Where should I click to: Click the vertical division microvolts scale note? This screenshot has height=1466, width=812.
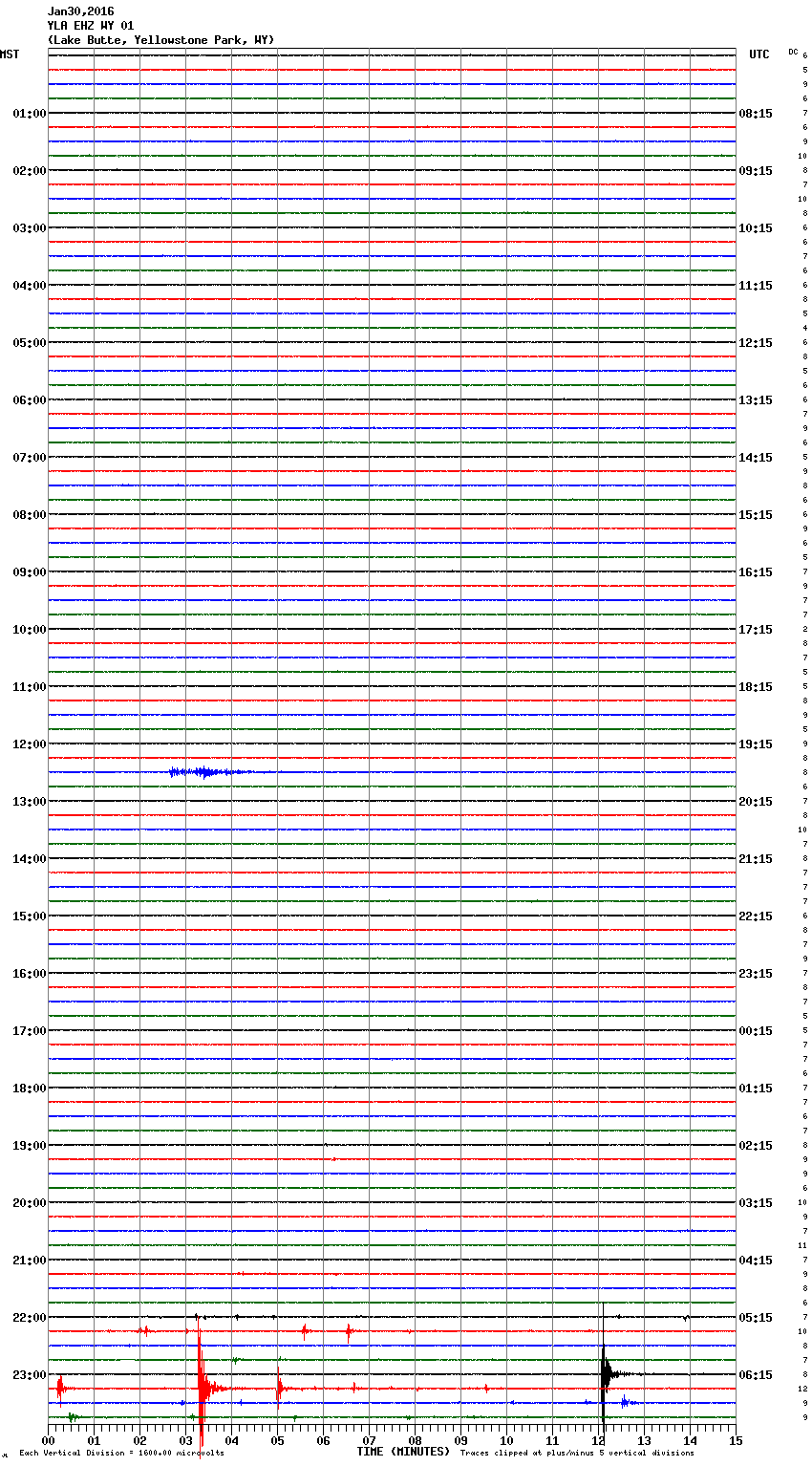[121, 1454]
